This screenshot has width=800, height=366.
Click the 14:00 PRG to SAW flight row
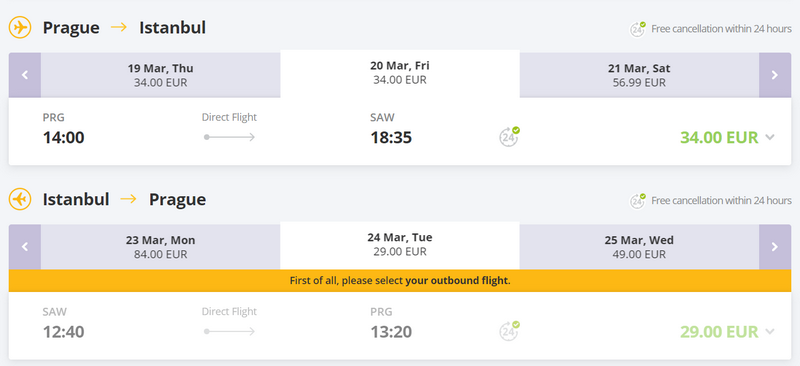pos(400,131)
